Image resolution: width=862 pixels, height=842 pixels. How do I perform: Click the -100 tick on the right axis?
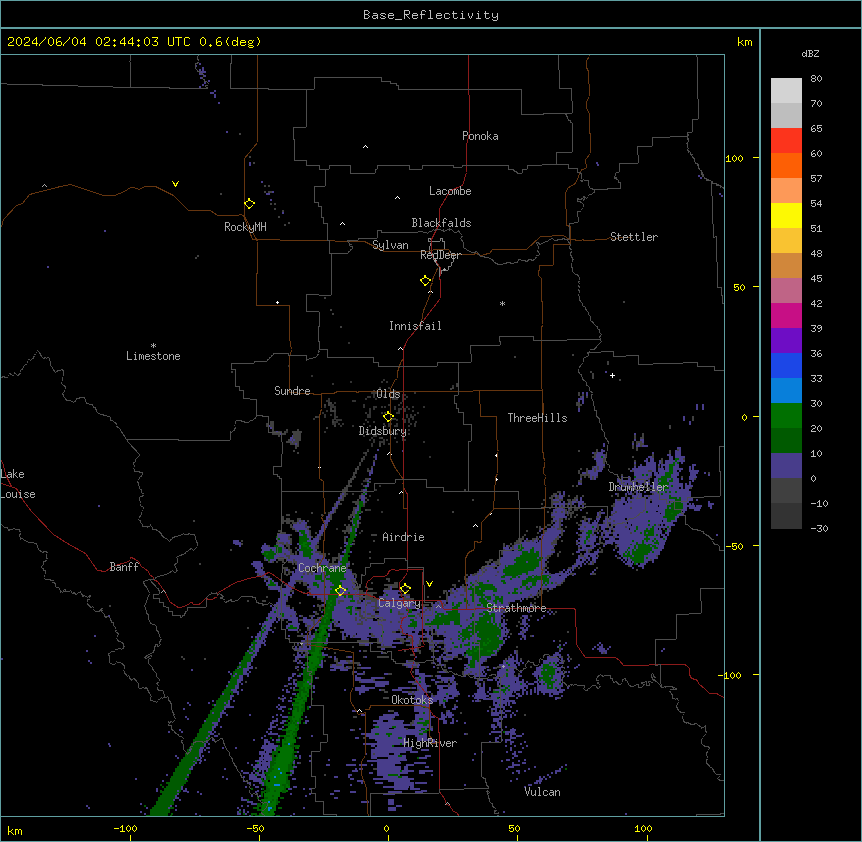click(731, 675)
